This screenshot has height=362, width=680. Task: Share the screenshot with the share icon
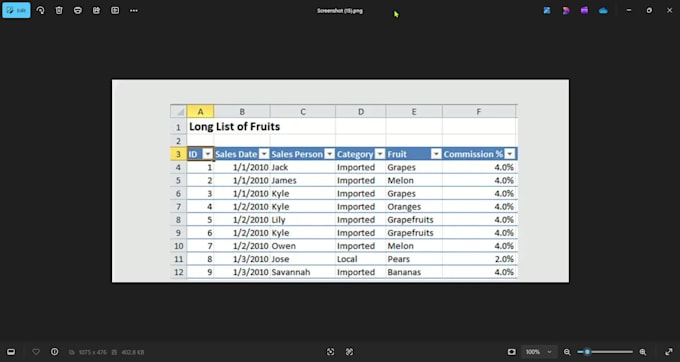pos(96,10)
